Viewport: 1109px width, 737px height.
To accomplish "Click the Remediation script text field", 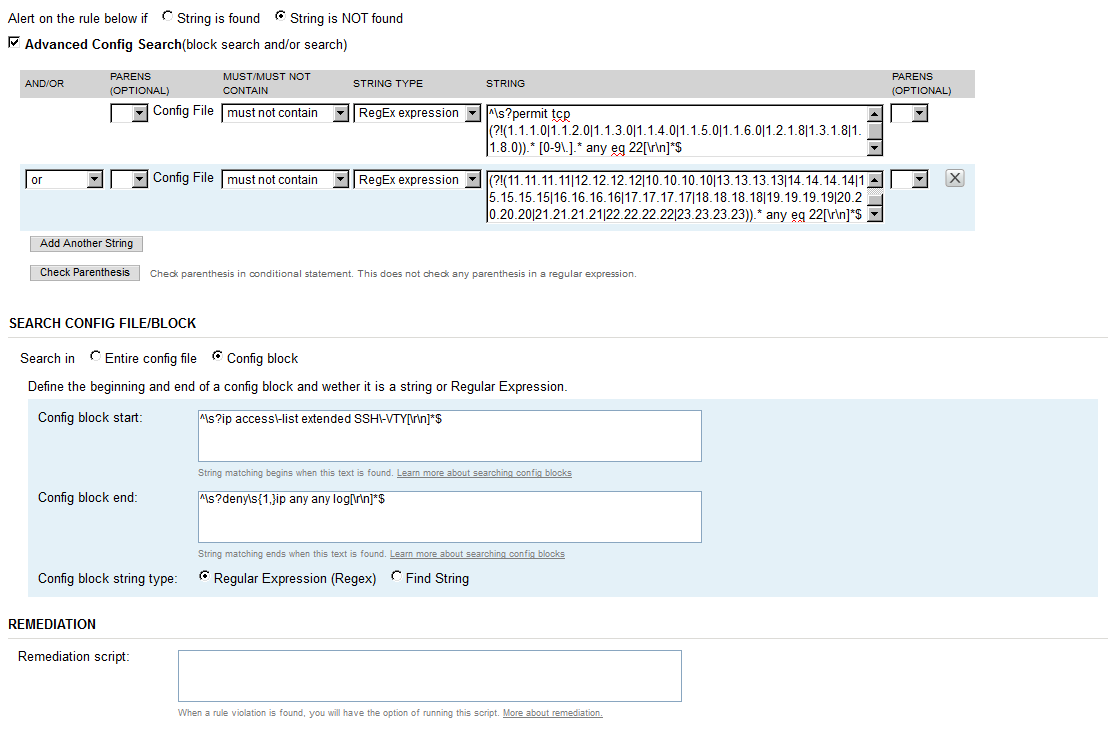I will pos(430,676).
